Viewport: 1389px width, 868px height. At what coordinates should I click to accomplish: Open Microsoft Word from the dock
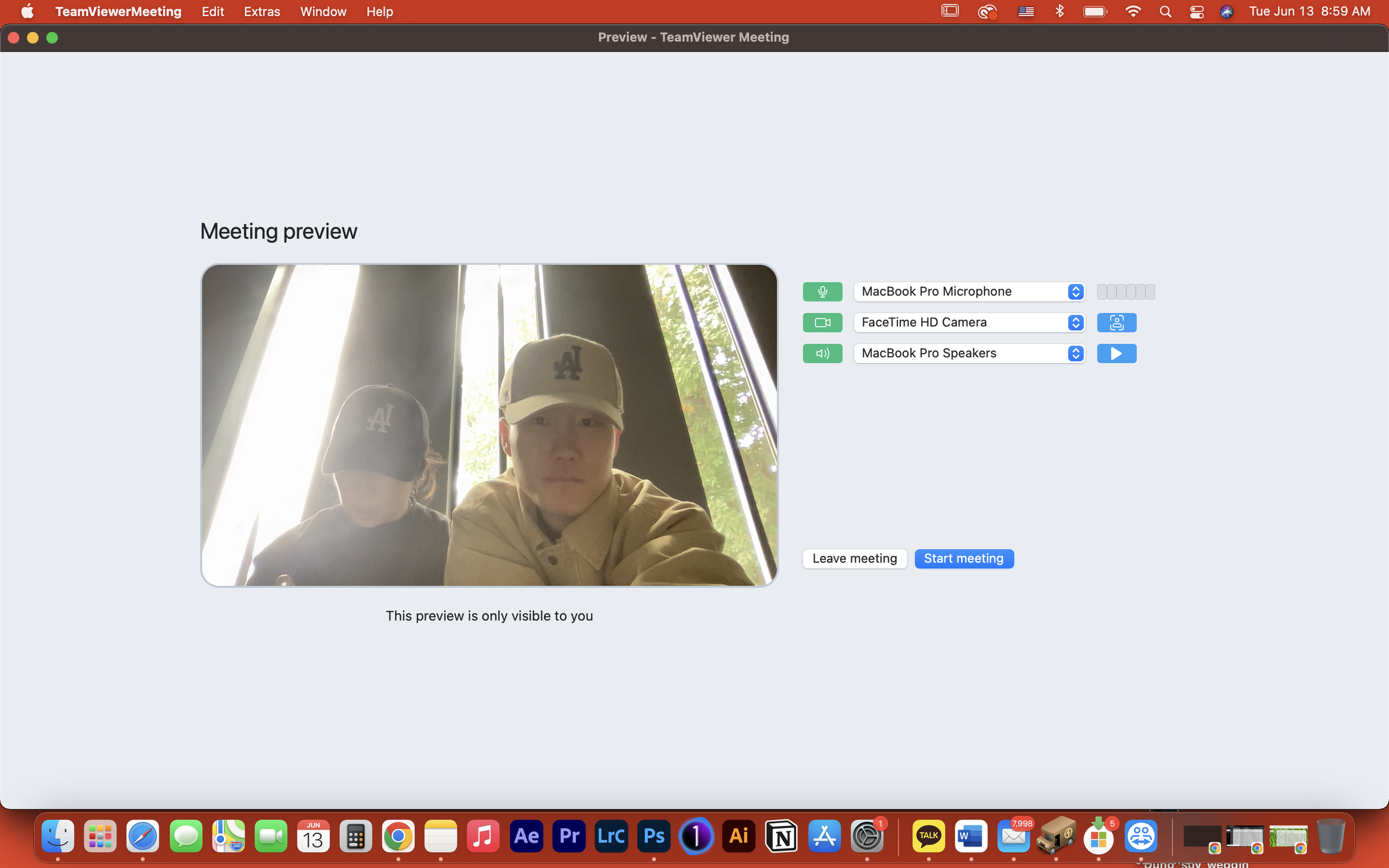click(x=971, y=836)
